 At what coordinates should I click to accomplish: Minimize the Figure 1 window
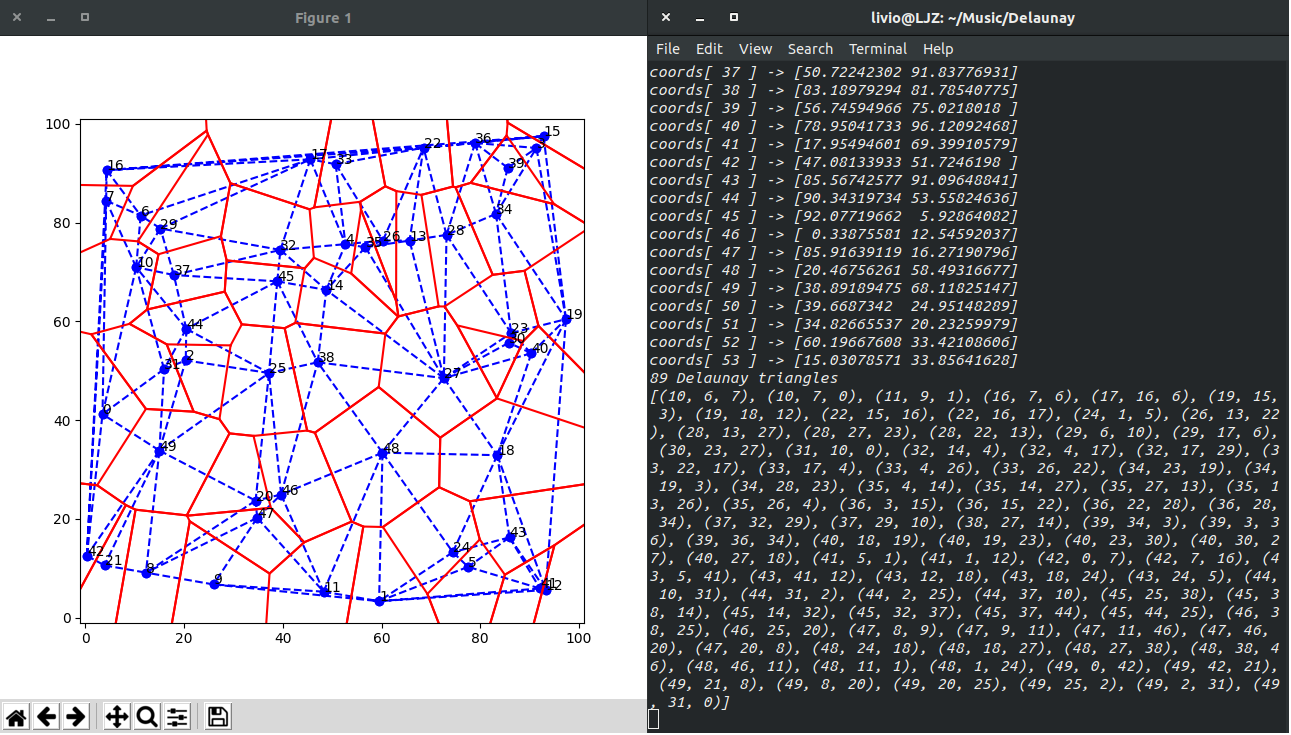(51, 17)
